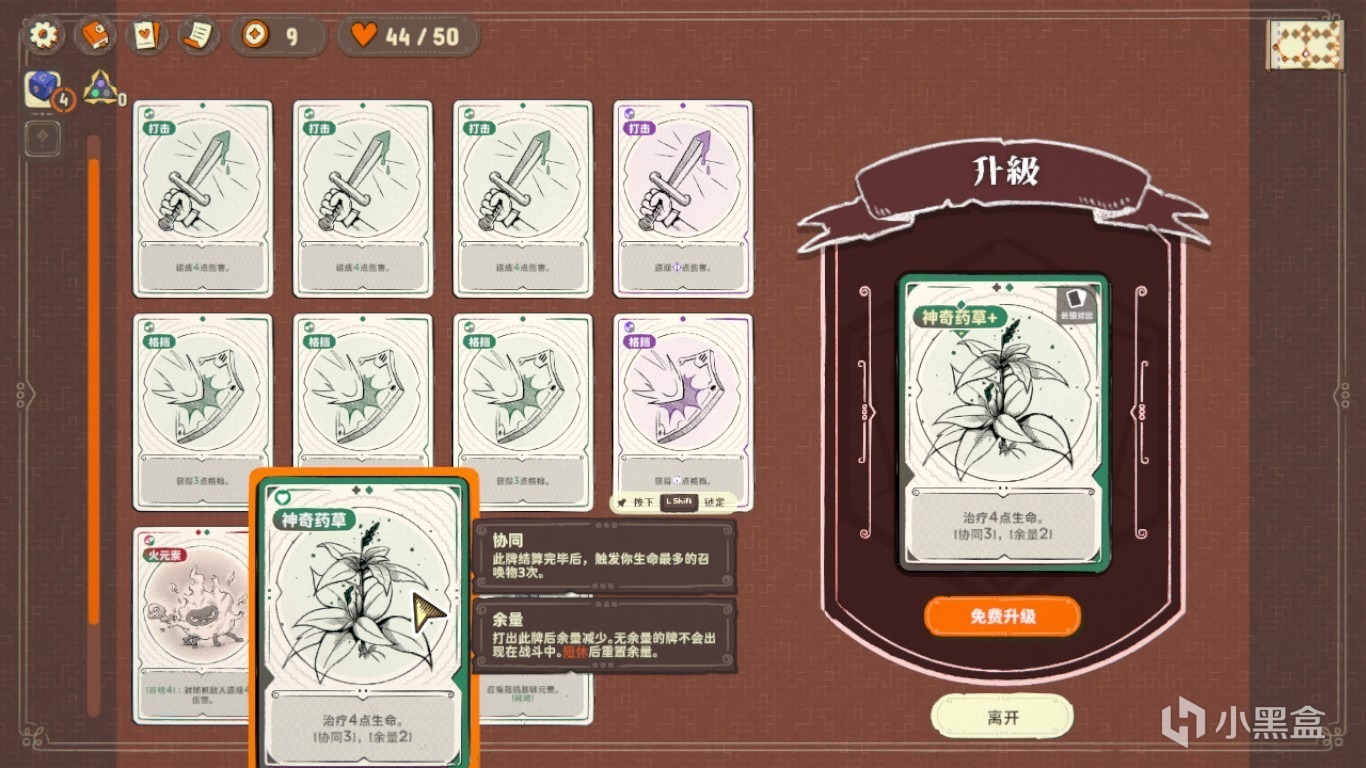Click the blue dice icon
The height and width of the screenshot is (768, 1366).
(43, 89)
